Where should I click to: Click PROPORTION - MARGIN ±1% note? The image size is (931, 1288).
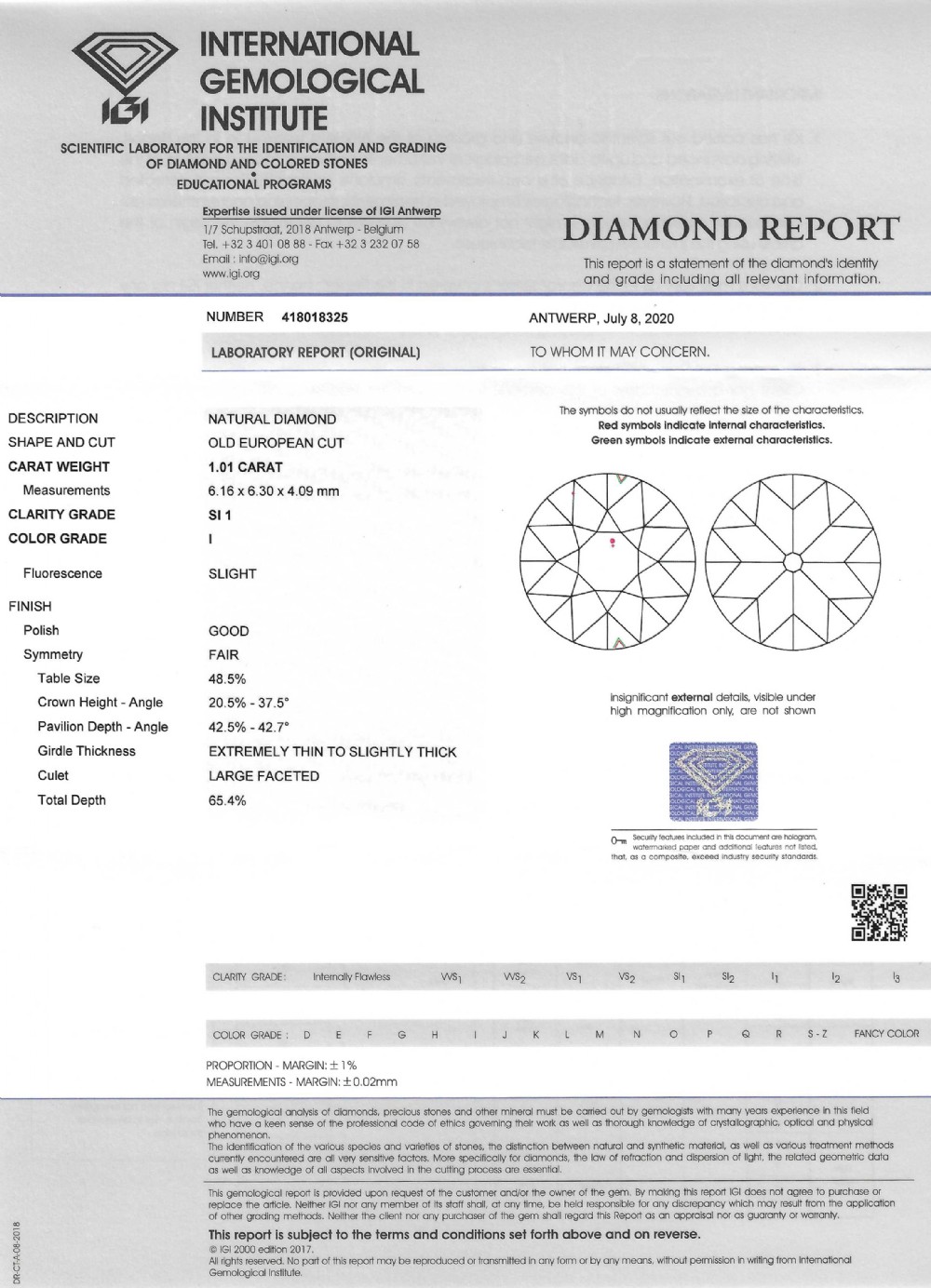[281, 1066]
